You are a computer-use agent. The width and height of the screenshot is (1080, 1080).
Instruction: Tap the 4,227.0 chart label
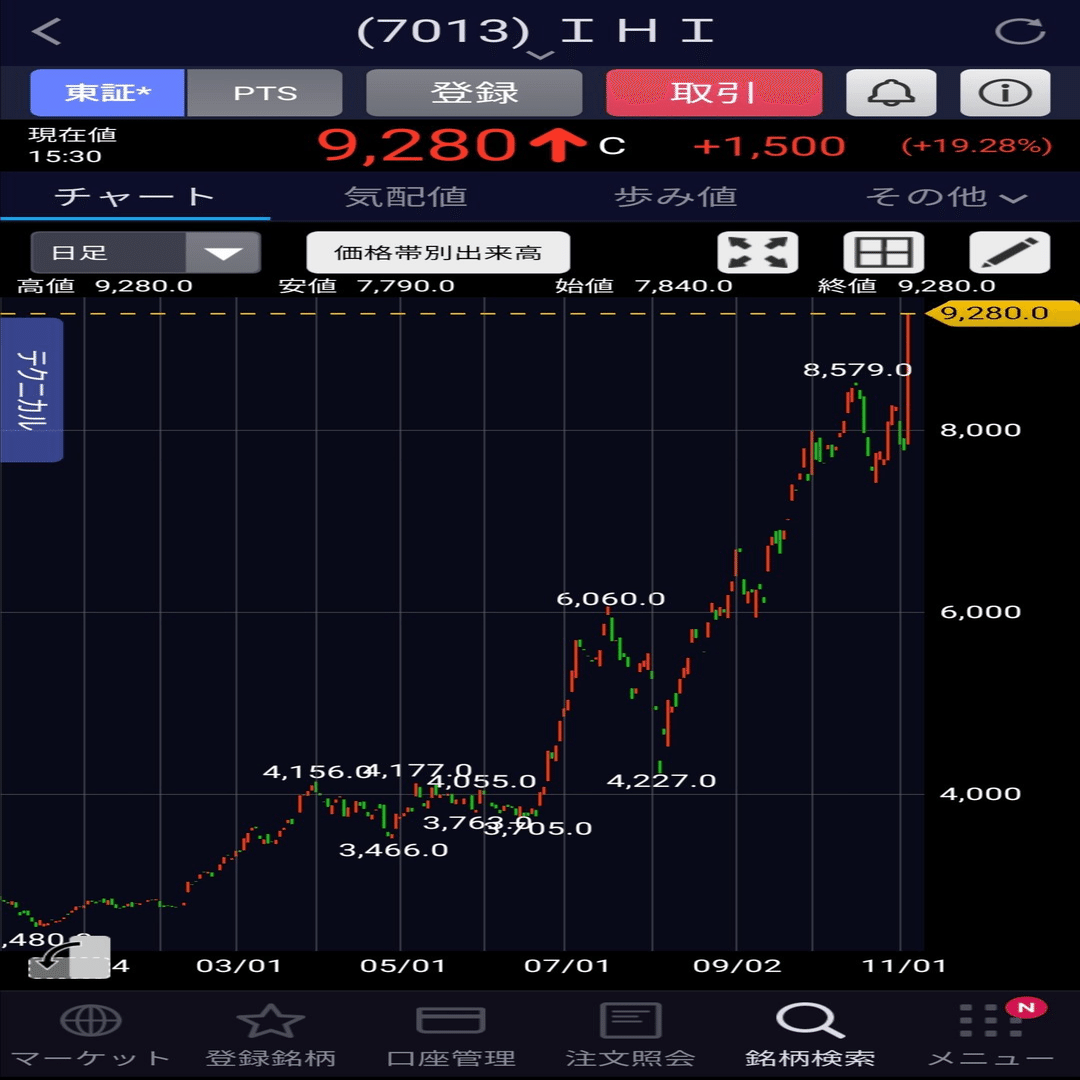click(661, 780)
